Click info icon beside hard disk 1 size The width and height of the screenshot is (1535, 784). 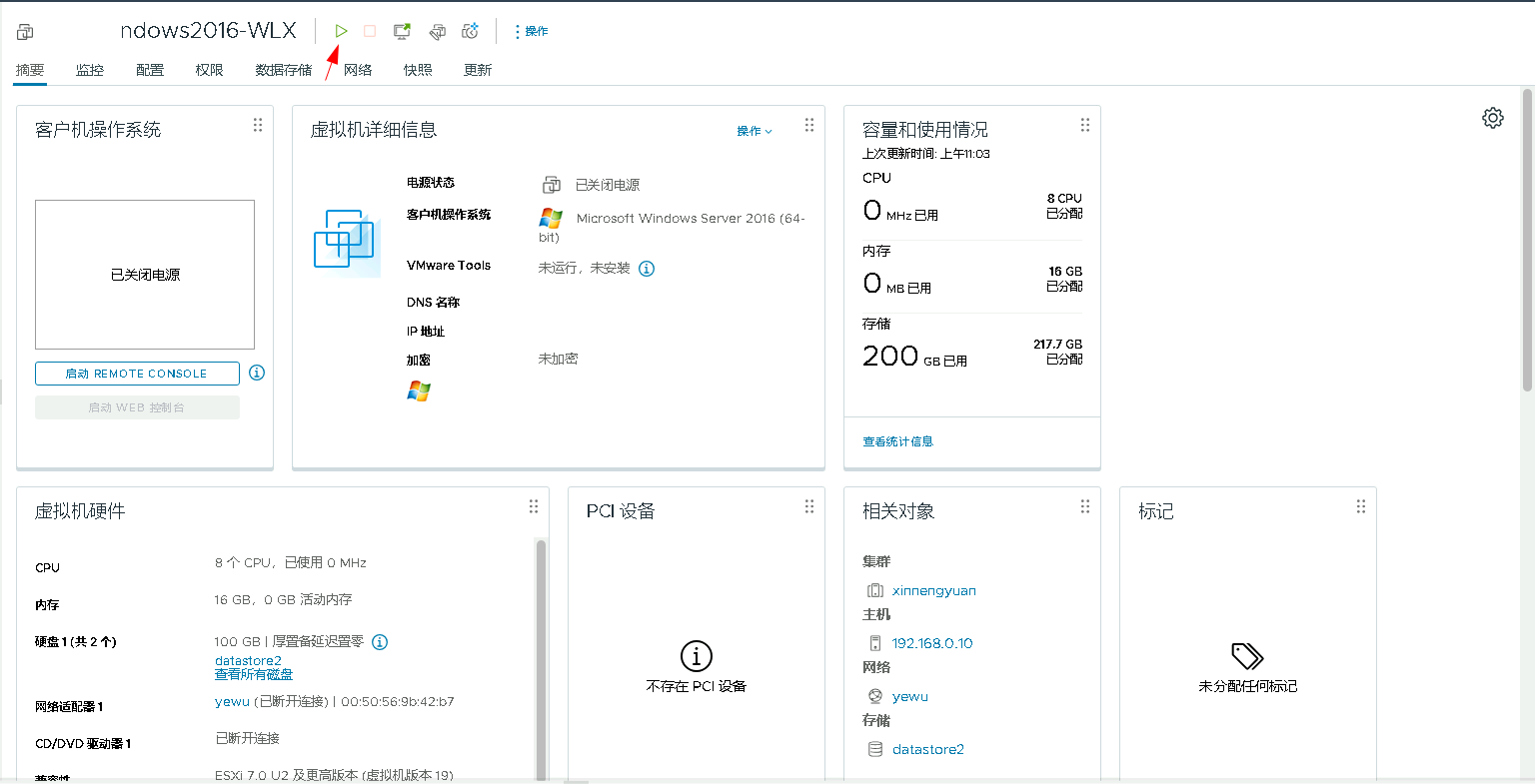tap(380, 642)
